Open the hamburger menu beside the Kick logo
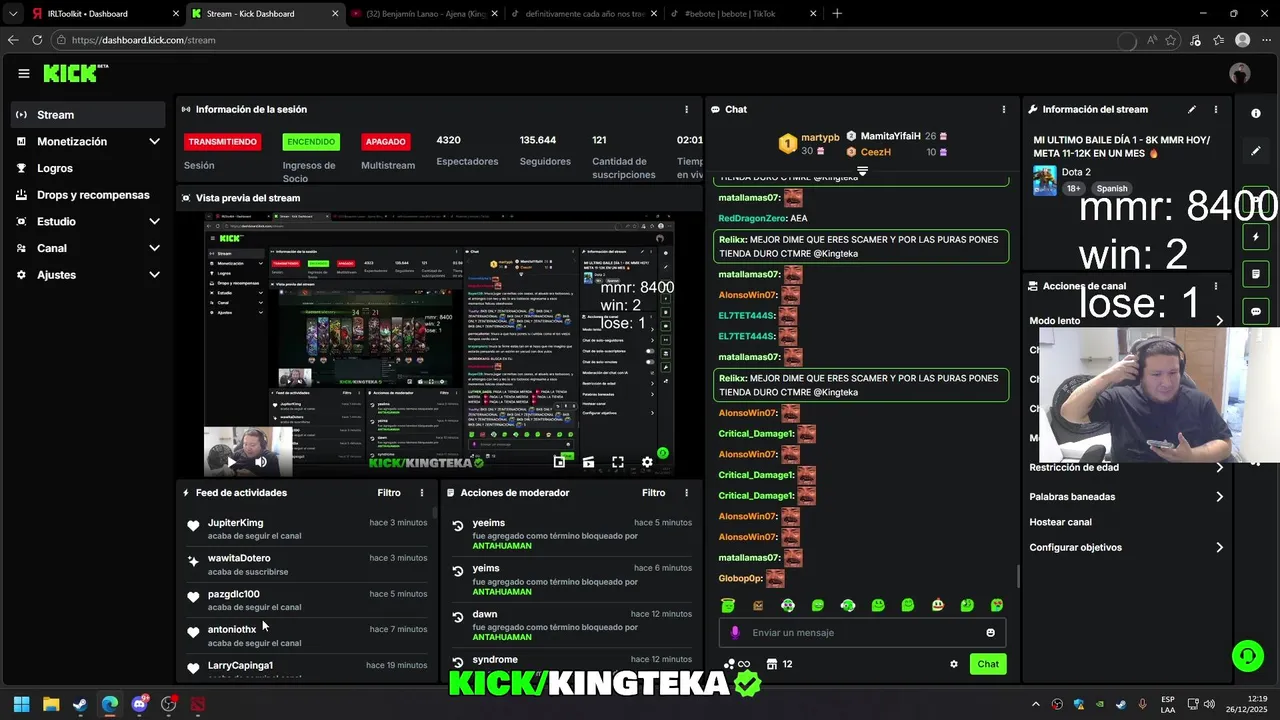Viewport: 1280px width, 720px height. point(24,73)
